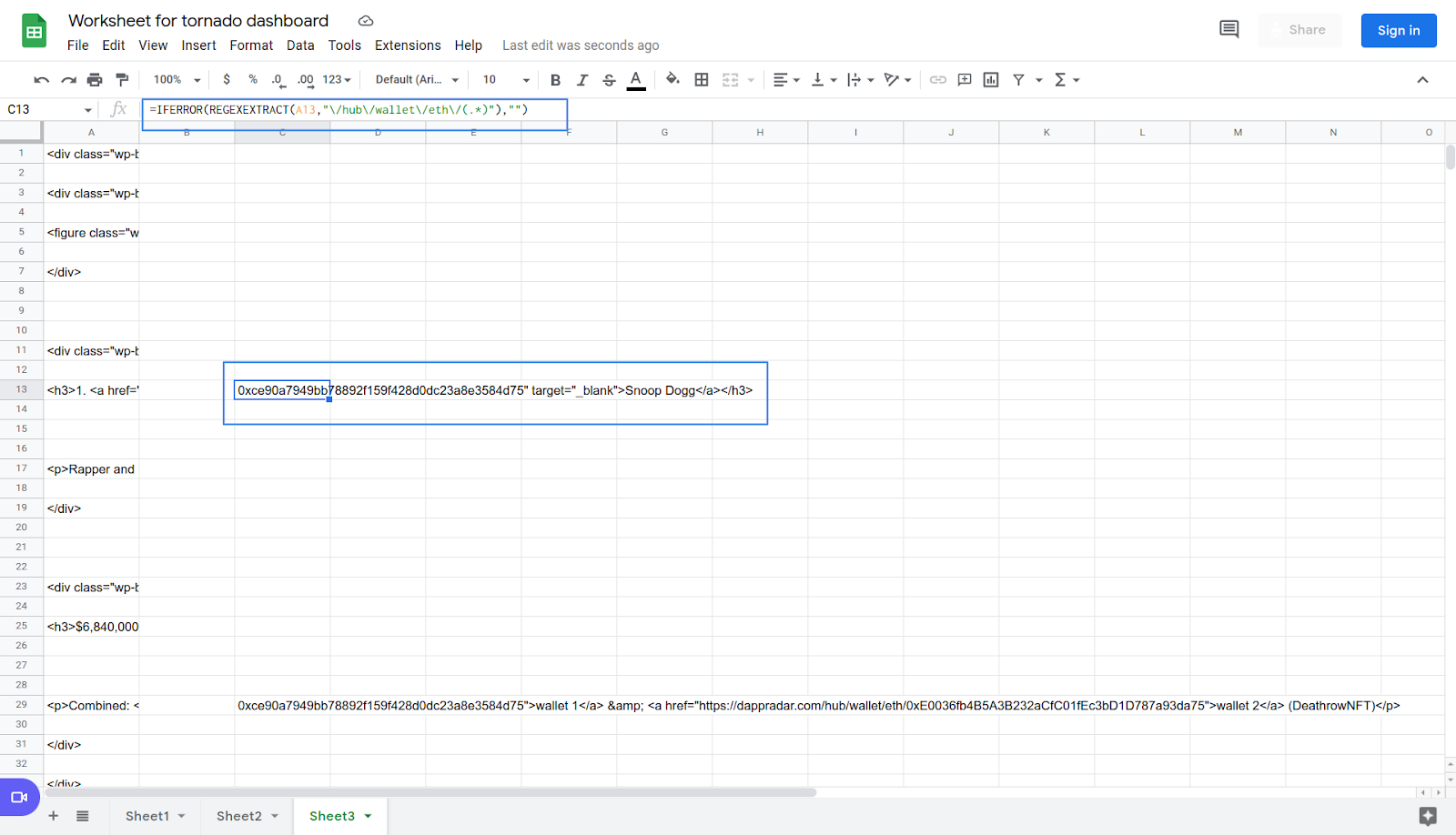Open vertical align options
This screenshot has height=835, width=1456.
pyautogui.click(x=824, y=80)
